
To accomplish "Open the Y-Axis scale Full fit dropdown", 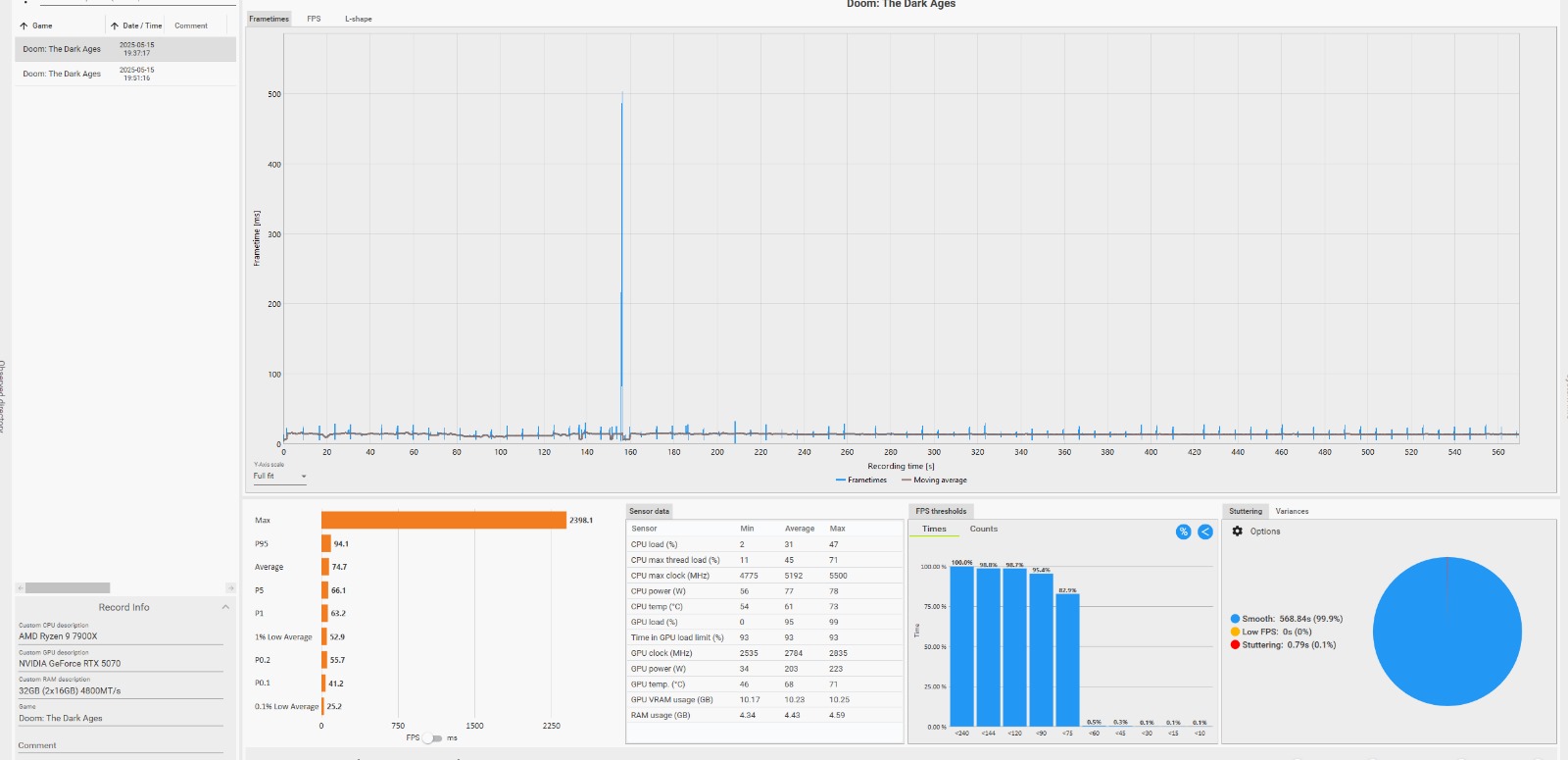I will (279, 477).
